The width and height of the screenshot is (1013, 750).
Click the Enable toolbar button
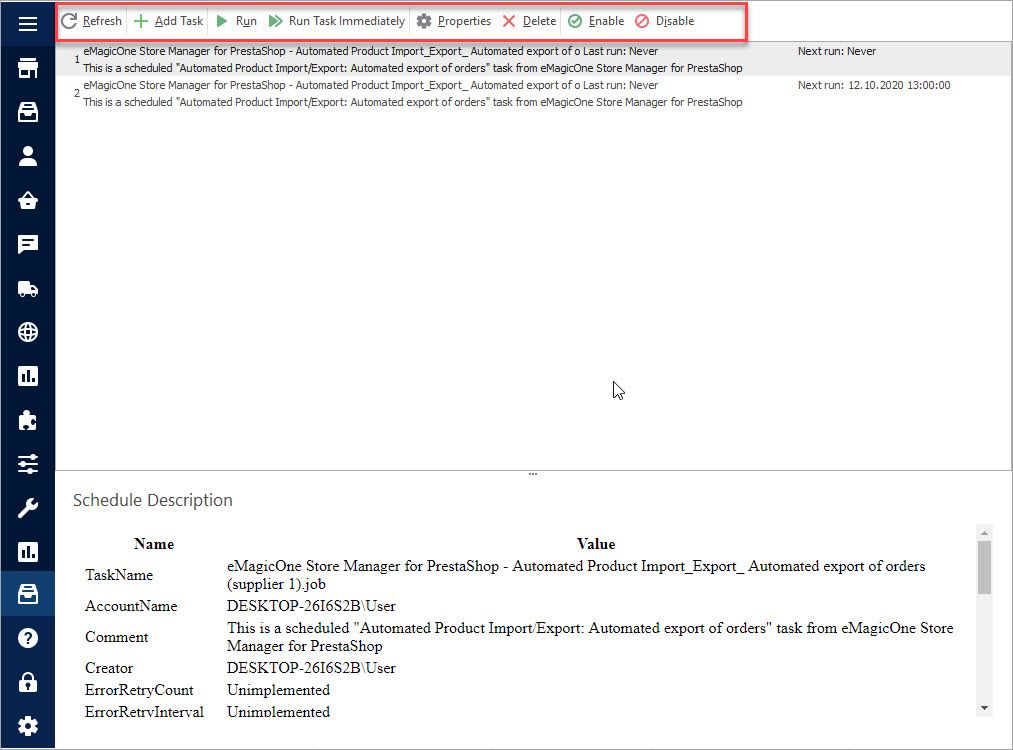pyautogui.click(x=596, y=21)
